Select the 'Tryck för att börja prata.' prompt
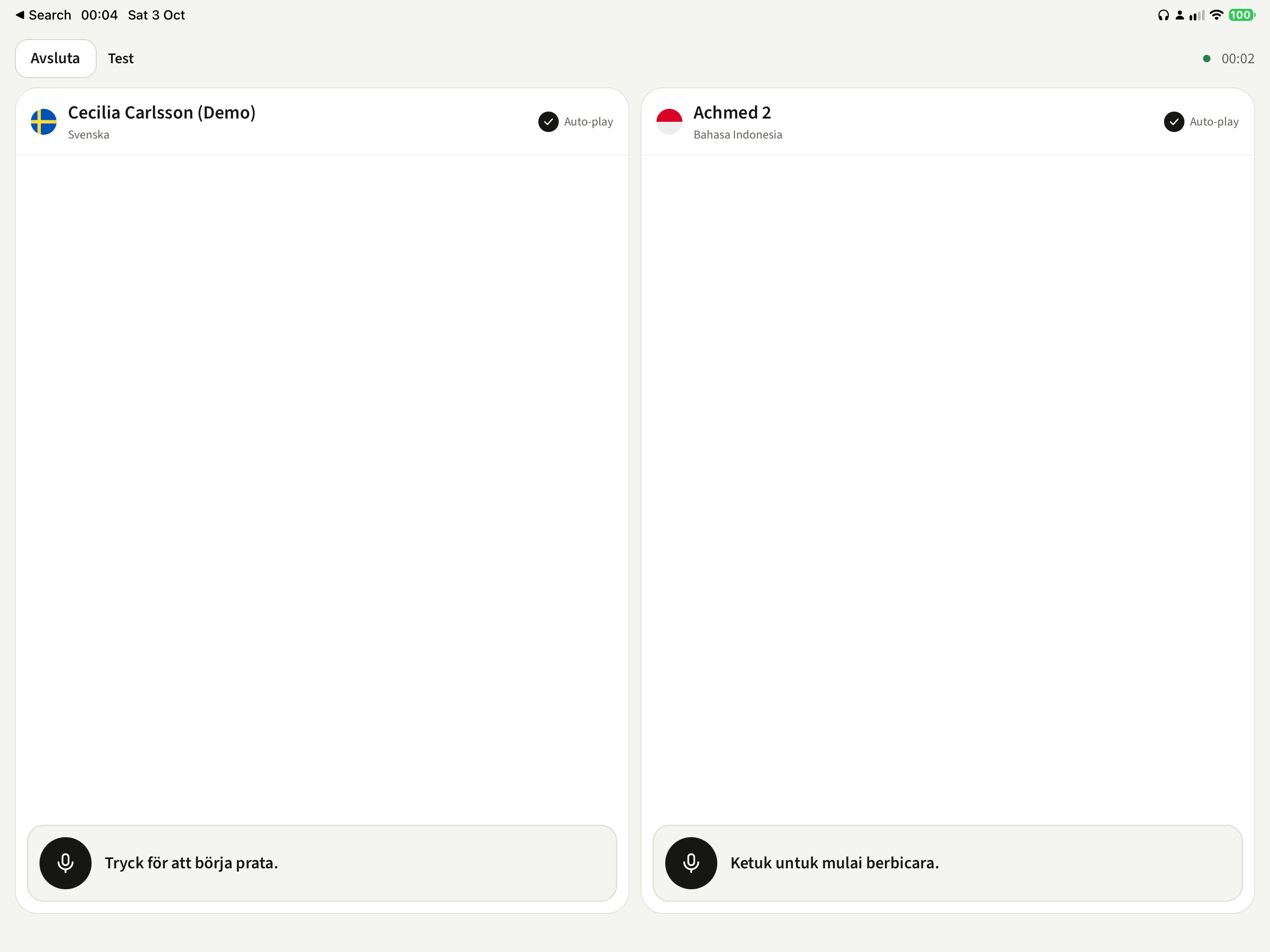Image resolution: width=1270 pixels, height=952 pixels. (191, 863)
